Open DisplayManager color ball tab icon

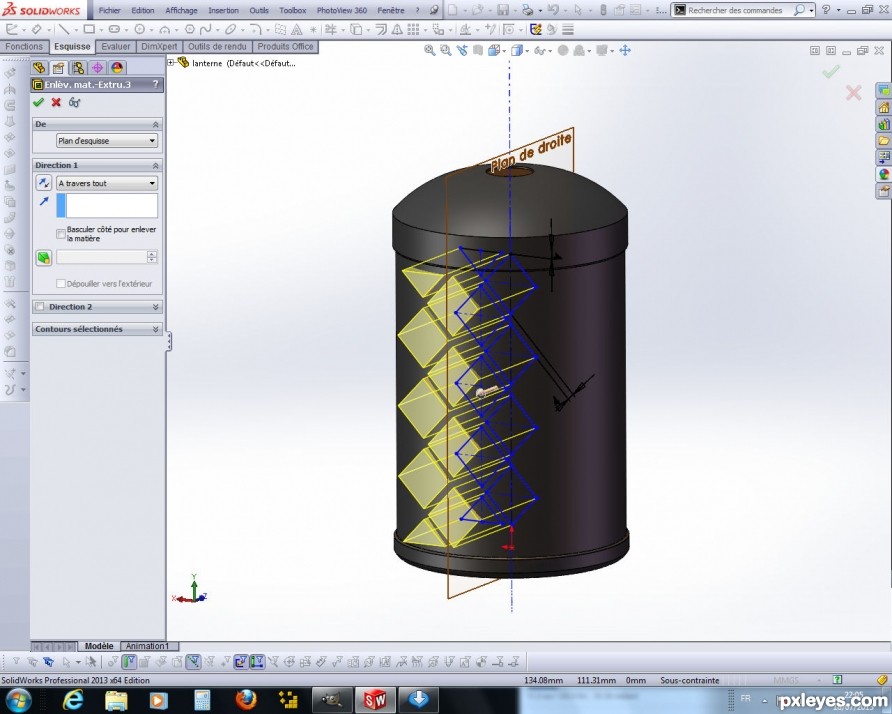[117, 68]
